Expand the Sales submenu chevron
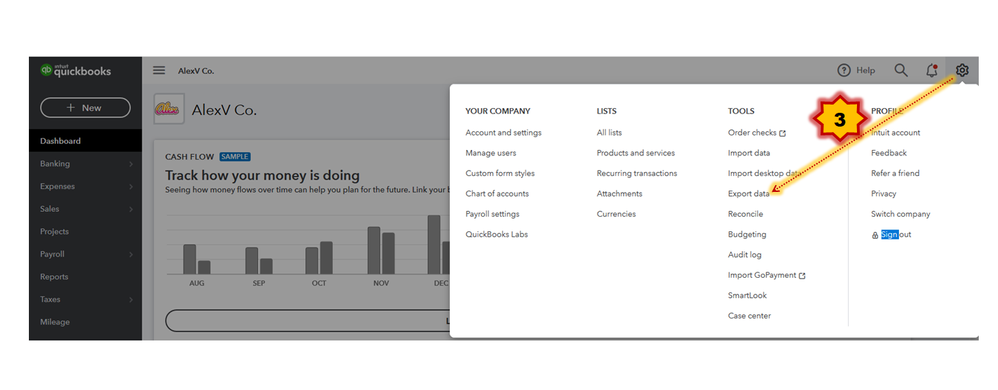The image size is (998, 390). pos(130,209)
